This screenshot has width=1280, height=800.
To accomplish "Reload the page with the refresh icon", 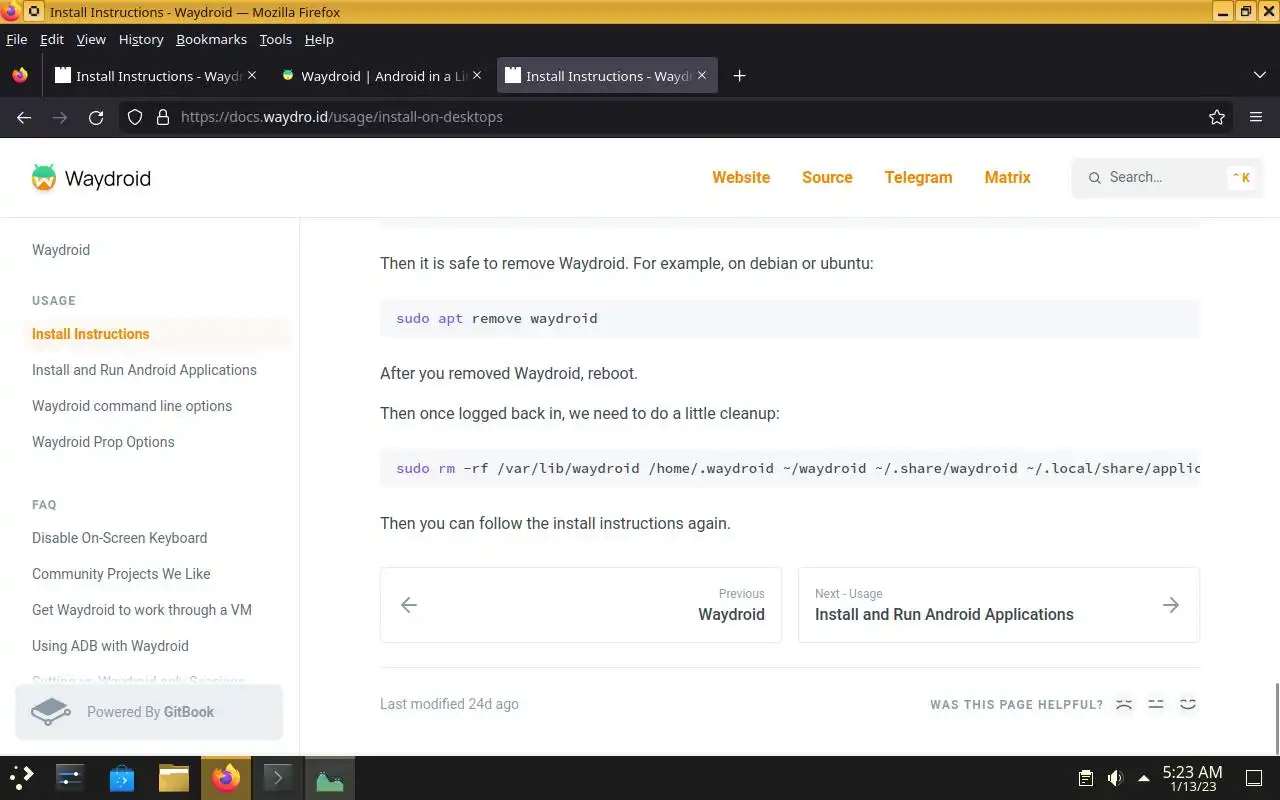I will [x=96, y=117].
